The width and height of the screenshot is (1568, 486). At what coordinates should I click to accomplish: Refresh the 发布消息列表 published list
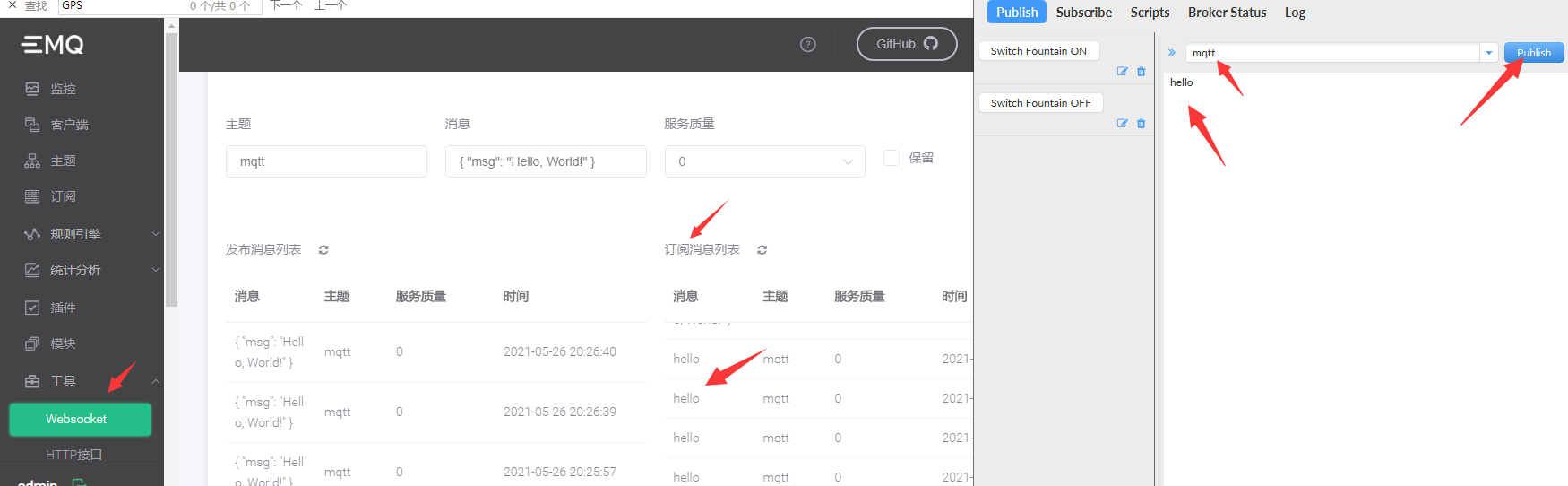pos(323,250)
